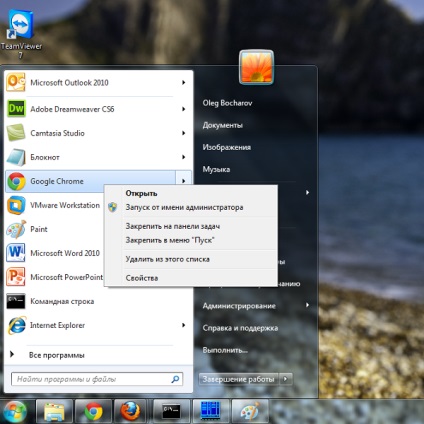
Task: Expand the Google Chrome jump list arrow
Action: [x=183, y=181]
